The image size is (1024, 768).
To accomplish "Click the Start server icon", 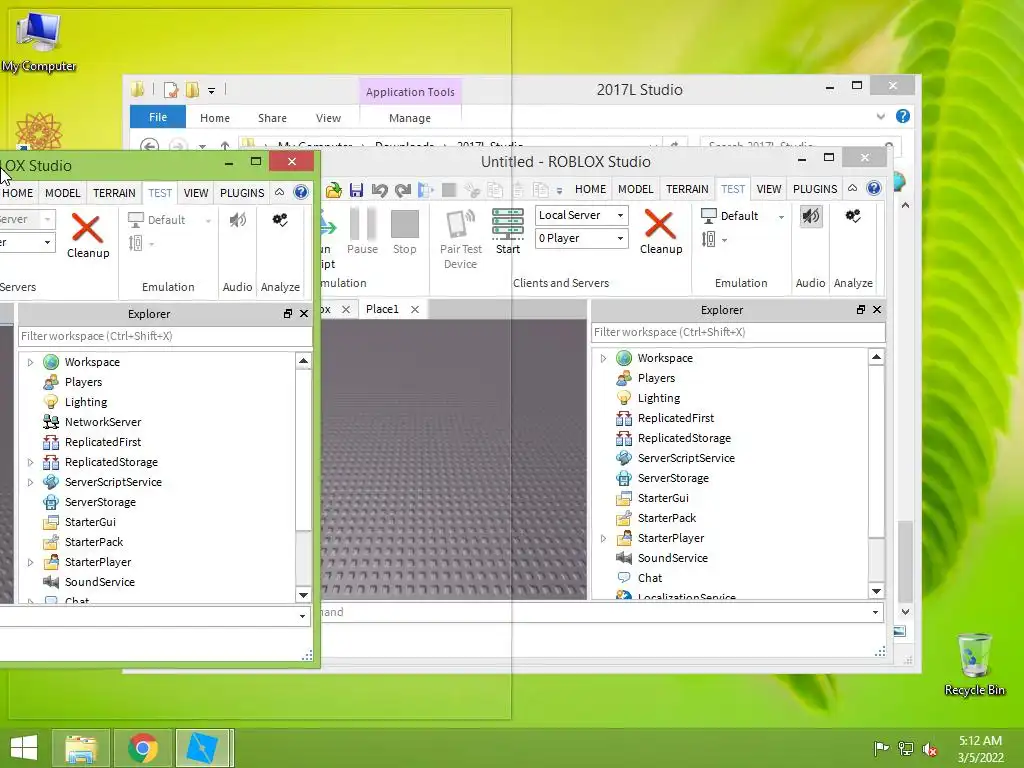I will tap(507, 224).
